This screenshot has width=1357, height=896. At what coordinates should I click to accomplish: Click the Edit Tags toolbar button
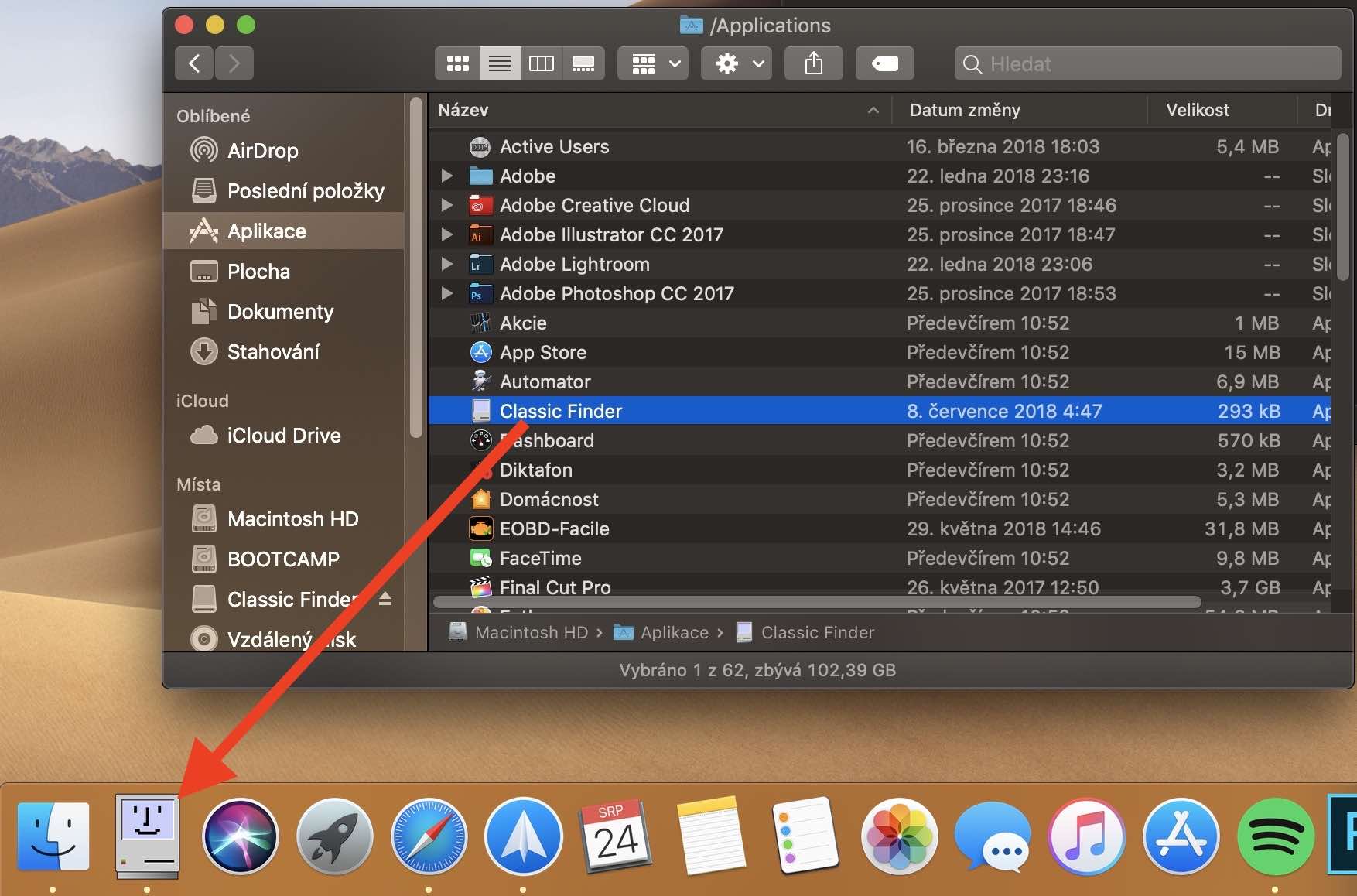point(884,63)
